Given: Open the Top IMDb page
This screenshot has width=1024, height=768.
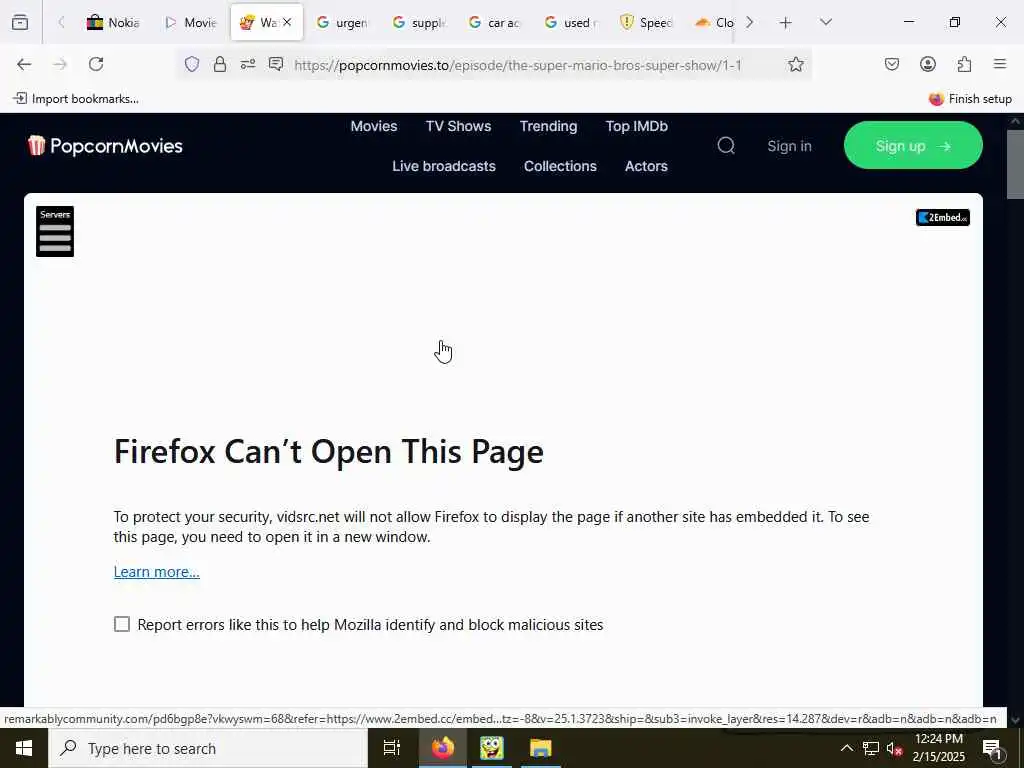Looking at the screenshot, I should click(x=637, y=126).
